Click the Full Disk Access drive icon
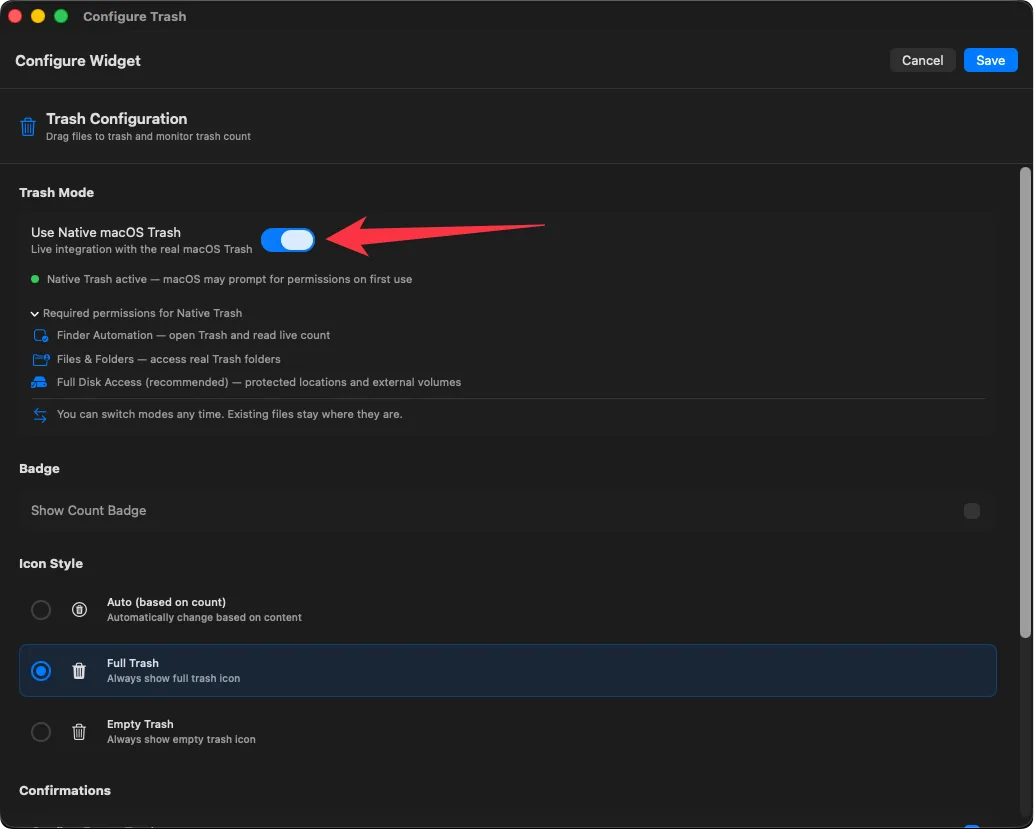Screen dimensions: 1034x829 point(40,383)
